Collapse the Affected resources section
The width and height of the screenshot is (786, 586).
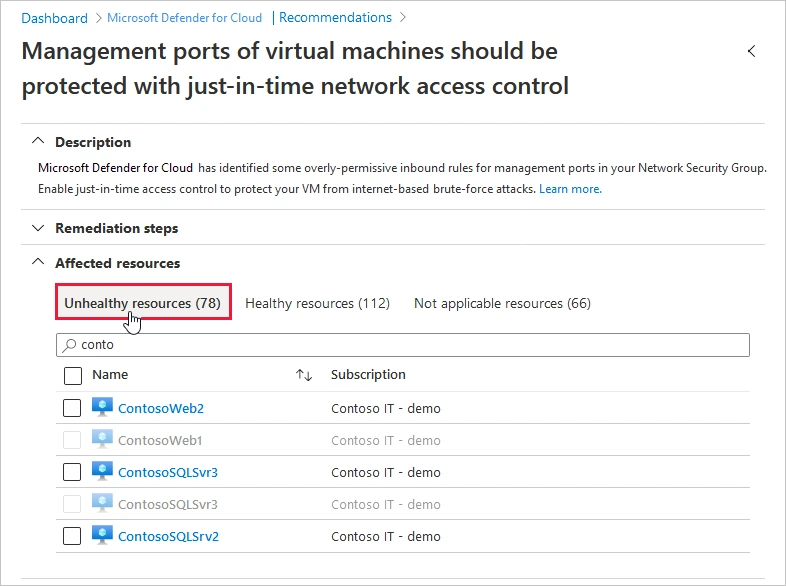(38, 263)
